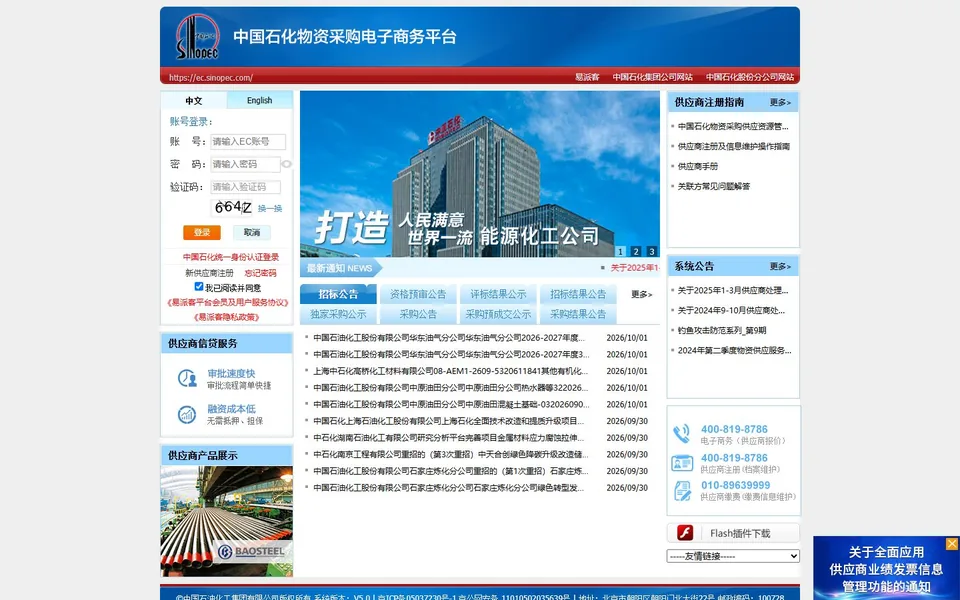Click the orange 登录 button
This screenshot has height=600, width=960.
tap(201, 232)
